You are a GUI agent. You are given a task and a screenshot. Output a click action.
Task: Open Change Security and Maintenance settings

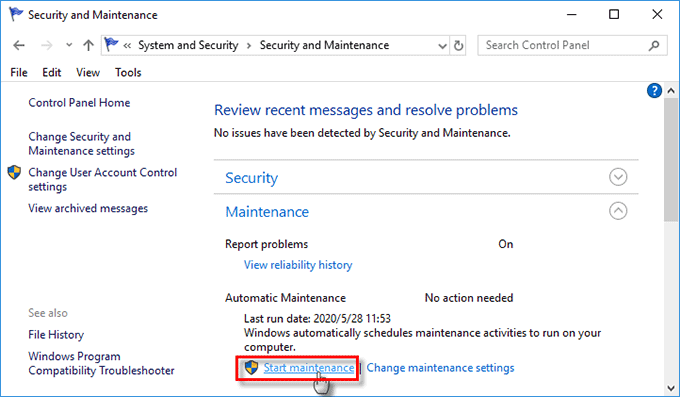click(x=82, y=144)
